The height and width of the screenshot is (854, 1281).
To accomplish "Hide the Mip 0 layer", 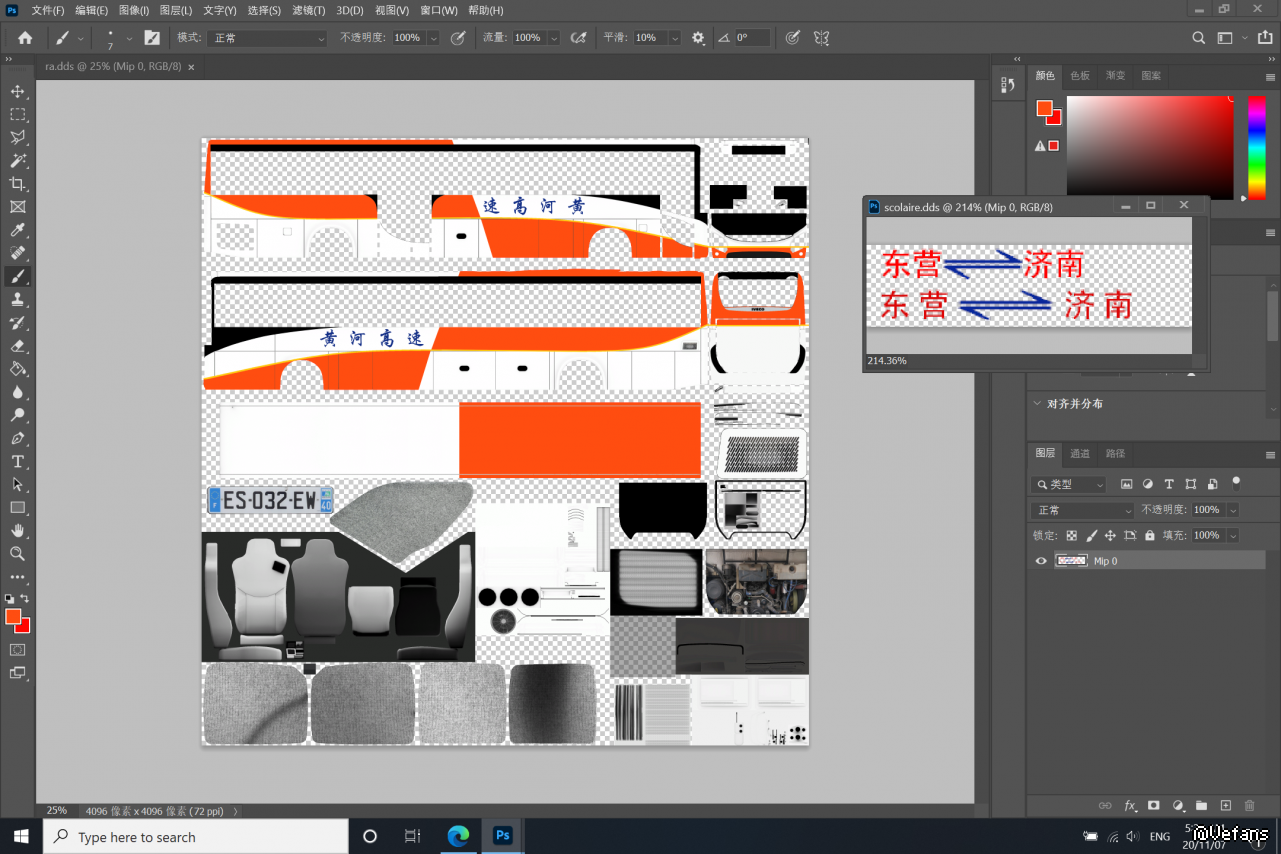I will click(1041, 561).
